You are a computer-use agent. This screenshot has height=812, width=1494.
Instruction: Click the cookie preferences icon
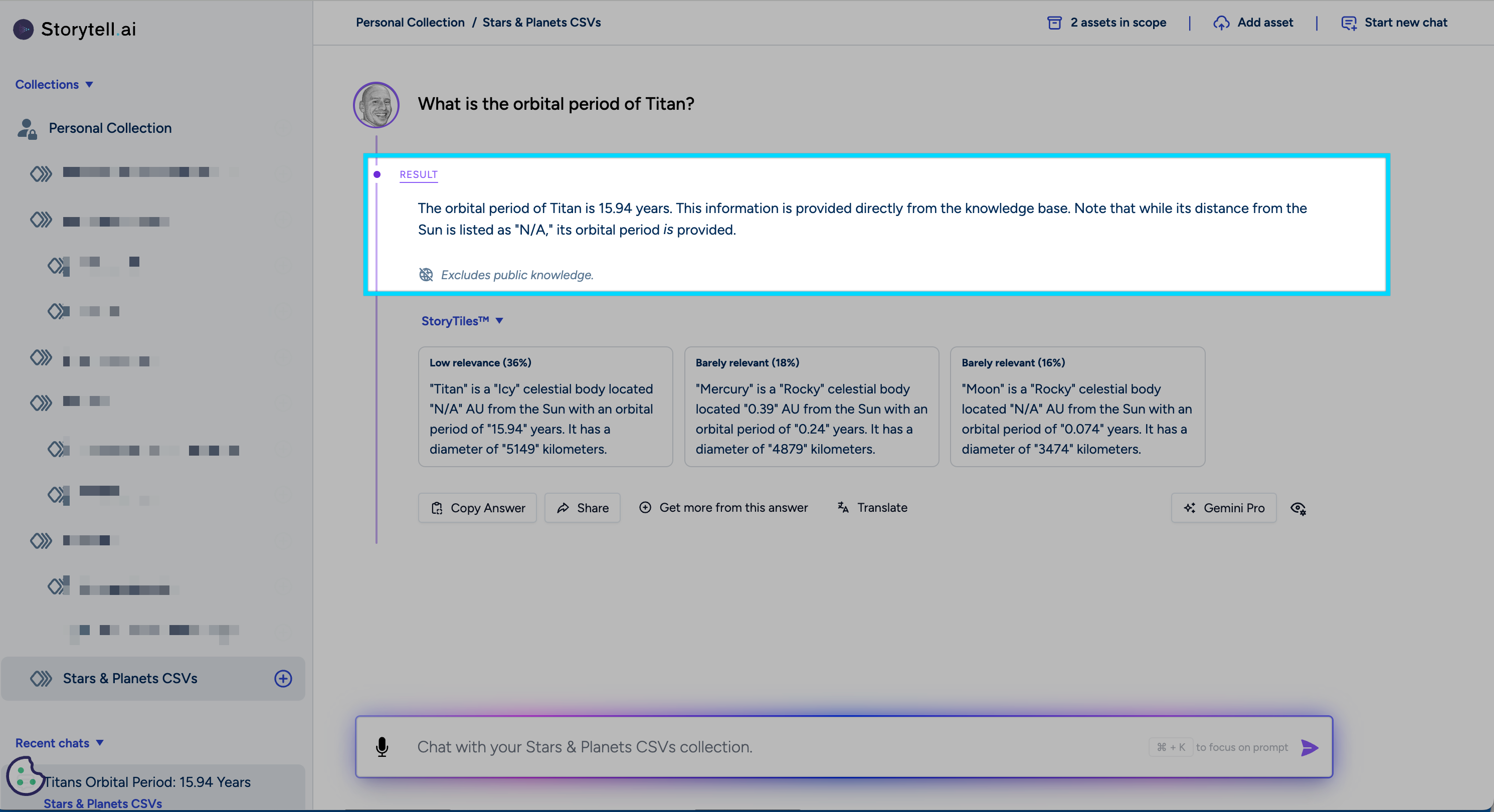click(x=25, y=776)
